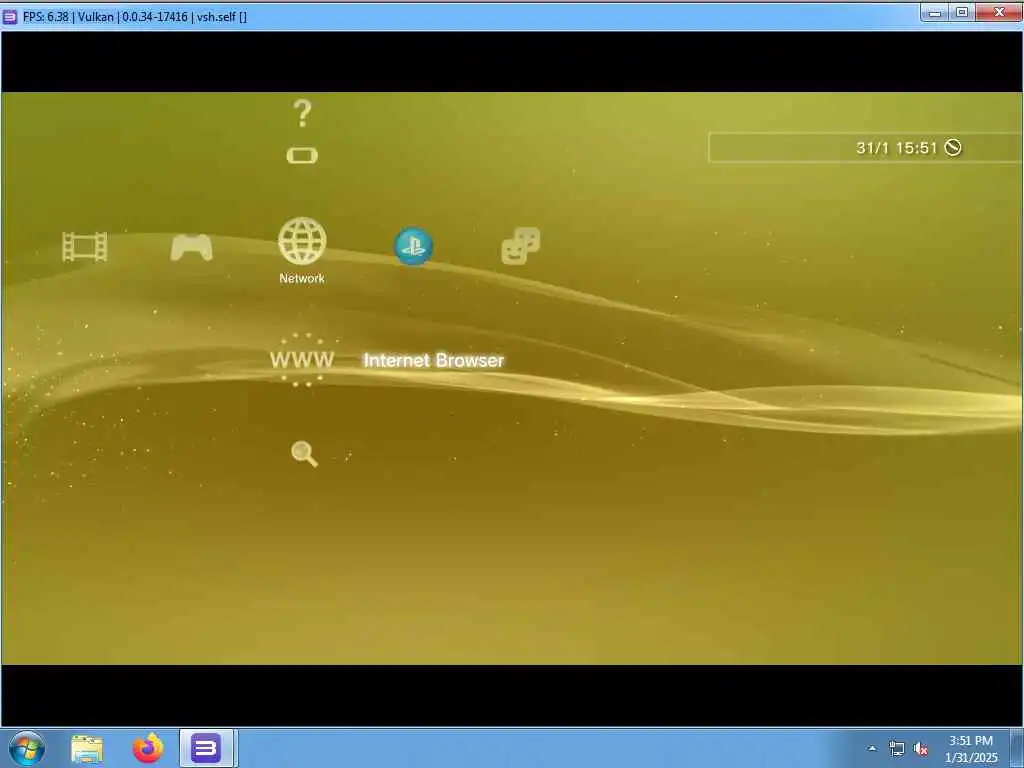This screenshot has width=1024, height=768.
Task: Click the Network category label
Action: click(302, 278)
